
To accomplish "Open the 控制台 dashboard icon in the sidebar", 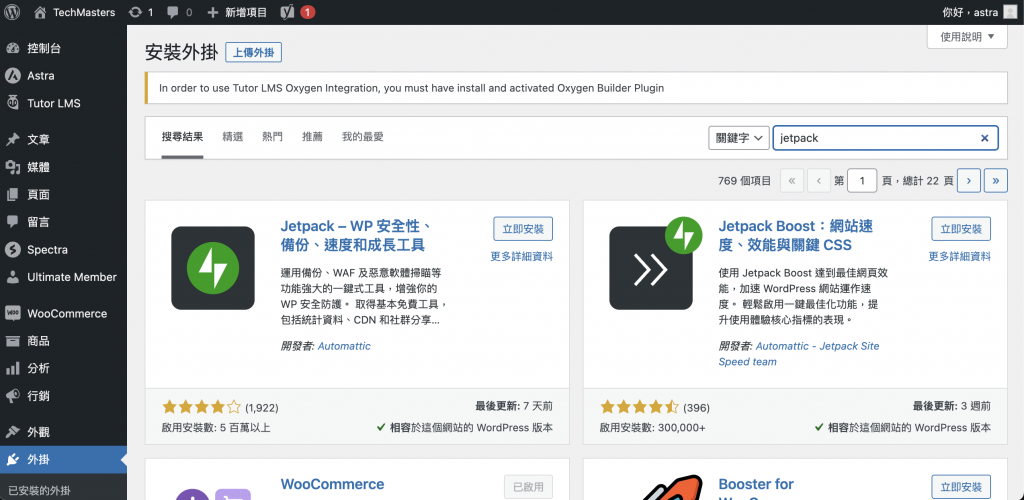I will [x=12, y=48].
